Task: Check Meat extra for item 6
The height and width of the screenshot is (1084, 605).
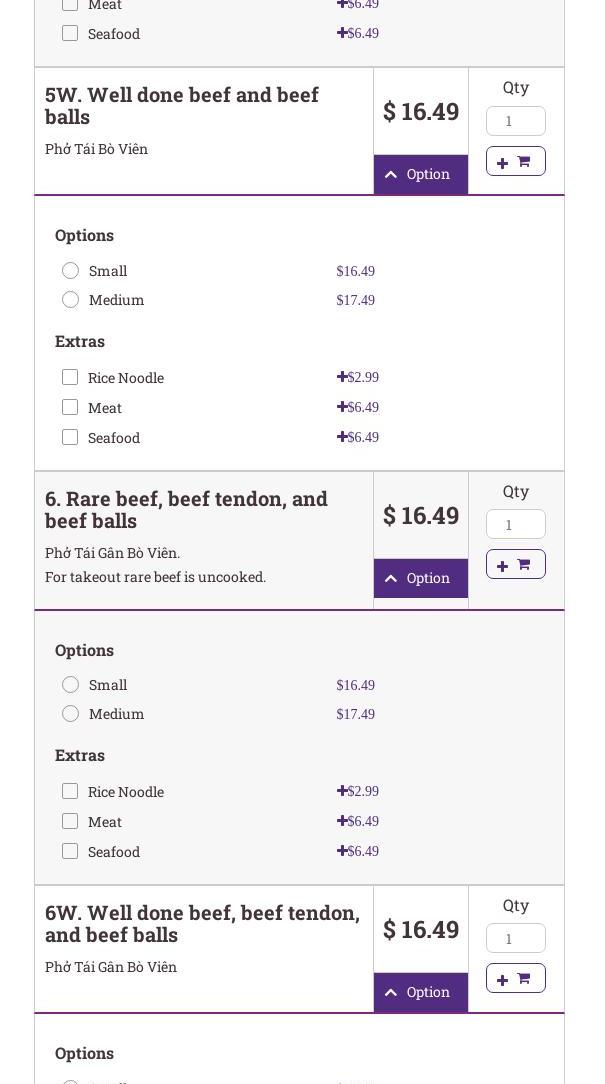Action: click(70, 821)
